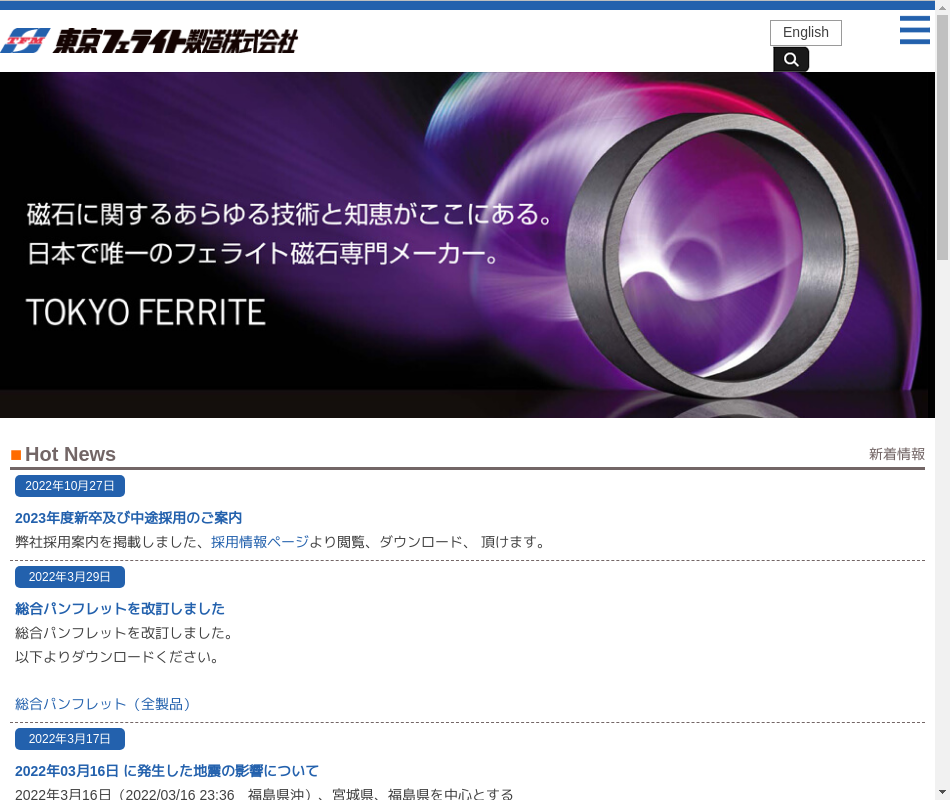Open the 2022年03月16日 earthquake impact article

pyautogui.click(x=167, y=771)
